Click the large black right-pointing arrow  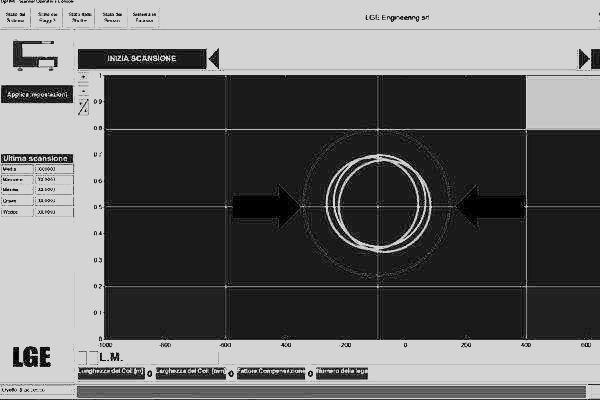[x=265, y=206]
